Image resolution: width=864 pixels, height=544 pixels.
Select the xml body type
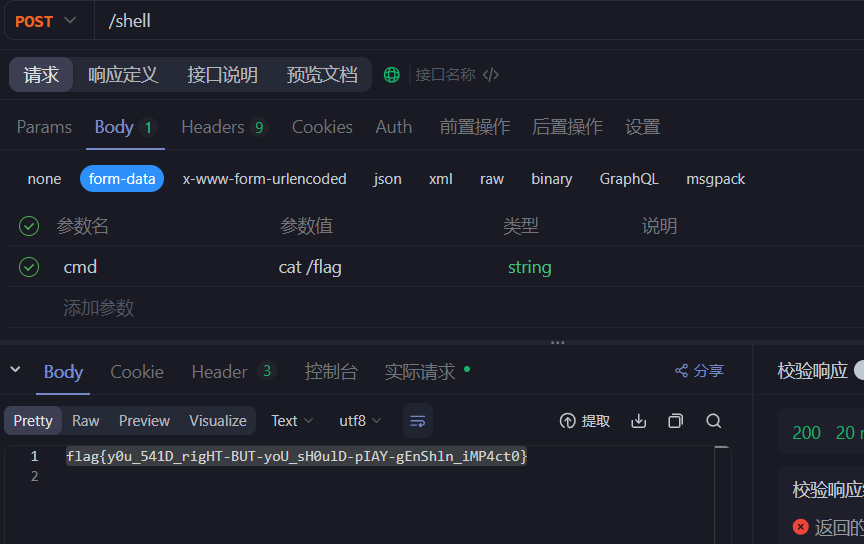tap(441, 179)
